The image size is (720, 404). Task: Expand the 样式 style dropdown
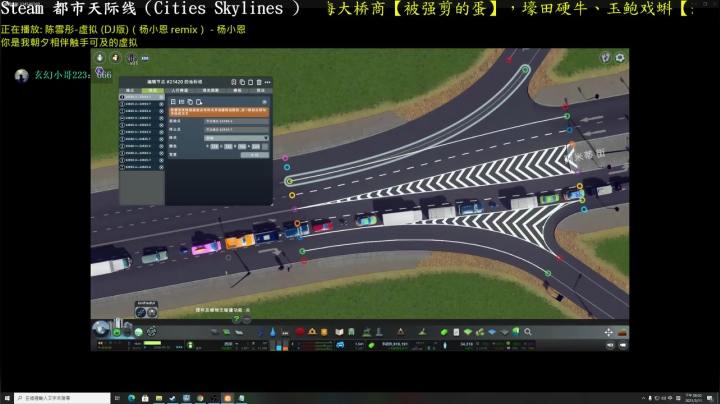pyautogui.click(x=236, y=138)
